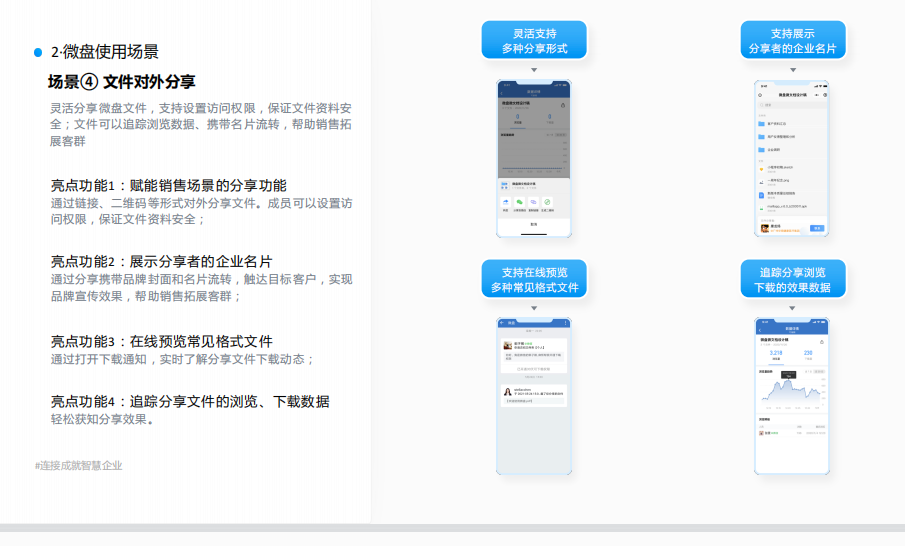Tap the generate QR code icon
The width and height of the screenshot is (905, 546).
[547, 203]
